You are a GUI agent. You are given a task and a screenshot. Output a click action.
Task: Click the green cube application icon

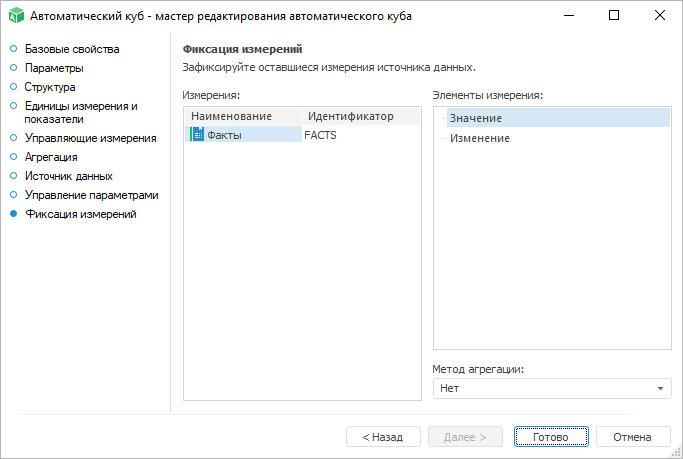(15, 16)
